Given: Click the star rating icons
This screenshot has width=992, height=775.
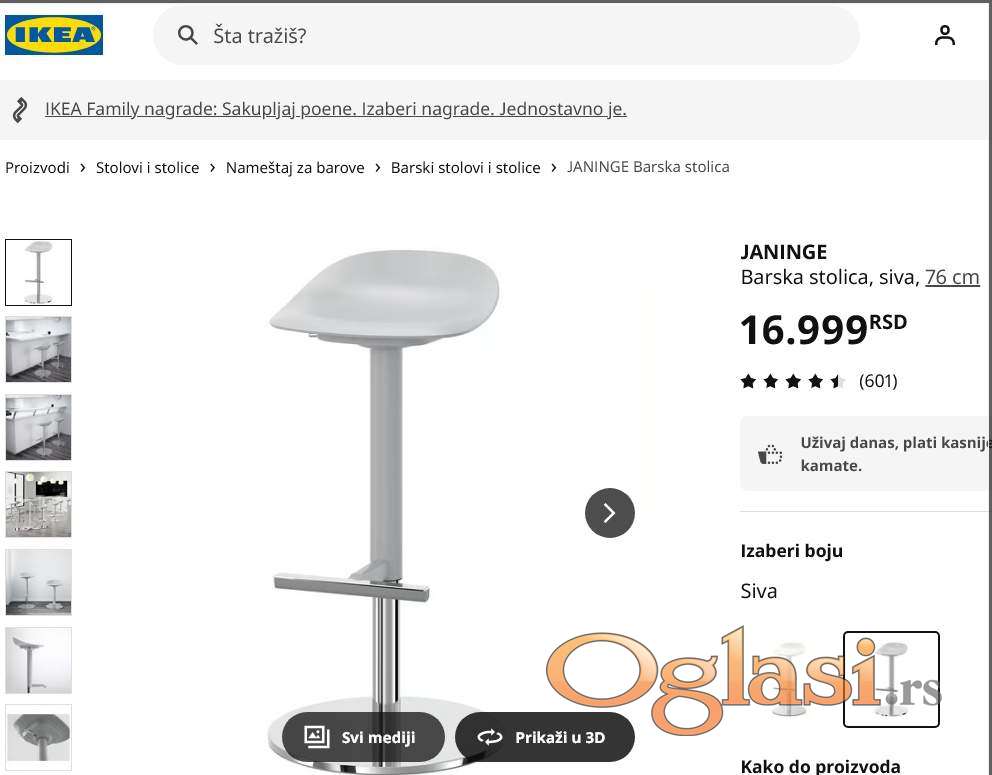Looking at the screenshot, I should coord(792,381).
